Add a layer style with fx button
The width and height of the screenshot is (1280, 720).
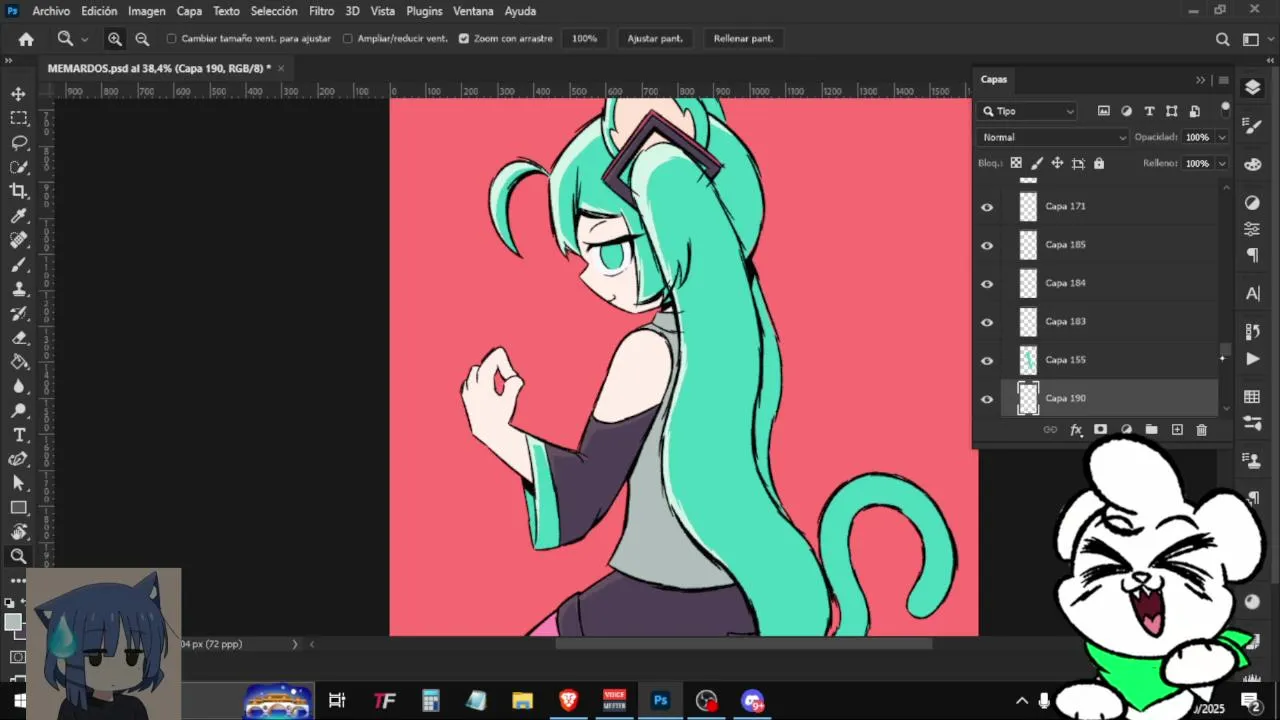tap(1076, 430)
